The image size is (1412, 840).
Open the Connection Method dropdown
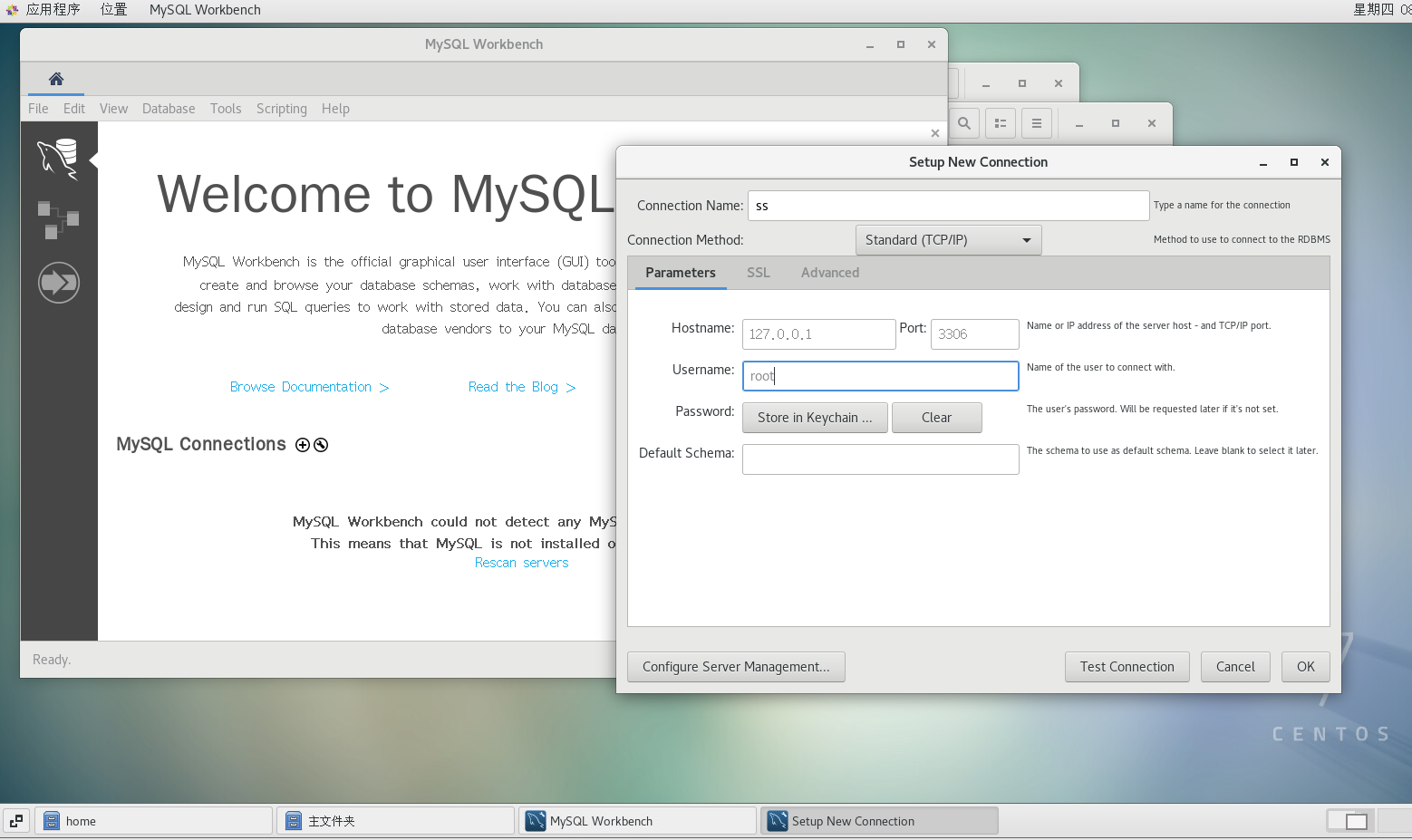[x=947, y=239]
